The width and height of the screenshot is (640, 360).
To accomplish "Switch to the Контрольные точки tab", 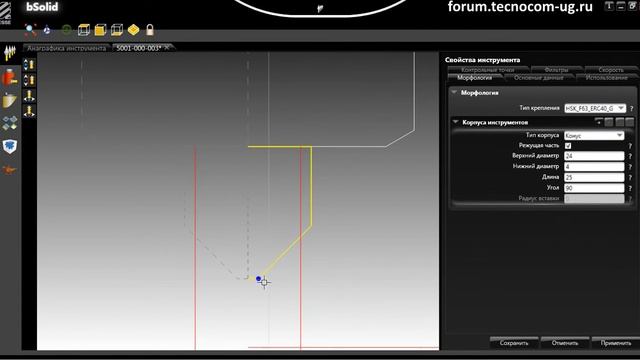I will [488, 70].
